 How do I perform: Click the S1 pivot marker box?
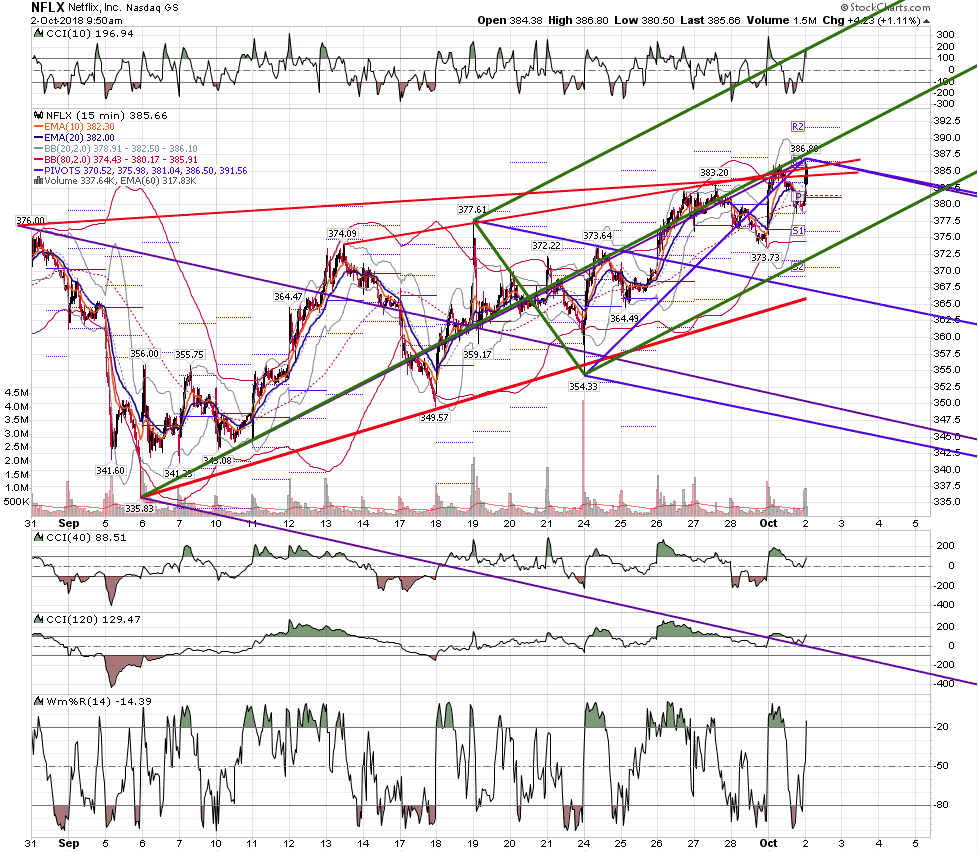798,231
